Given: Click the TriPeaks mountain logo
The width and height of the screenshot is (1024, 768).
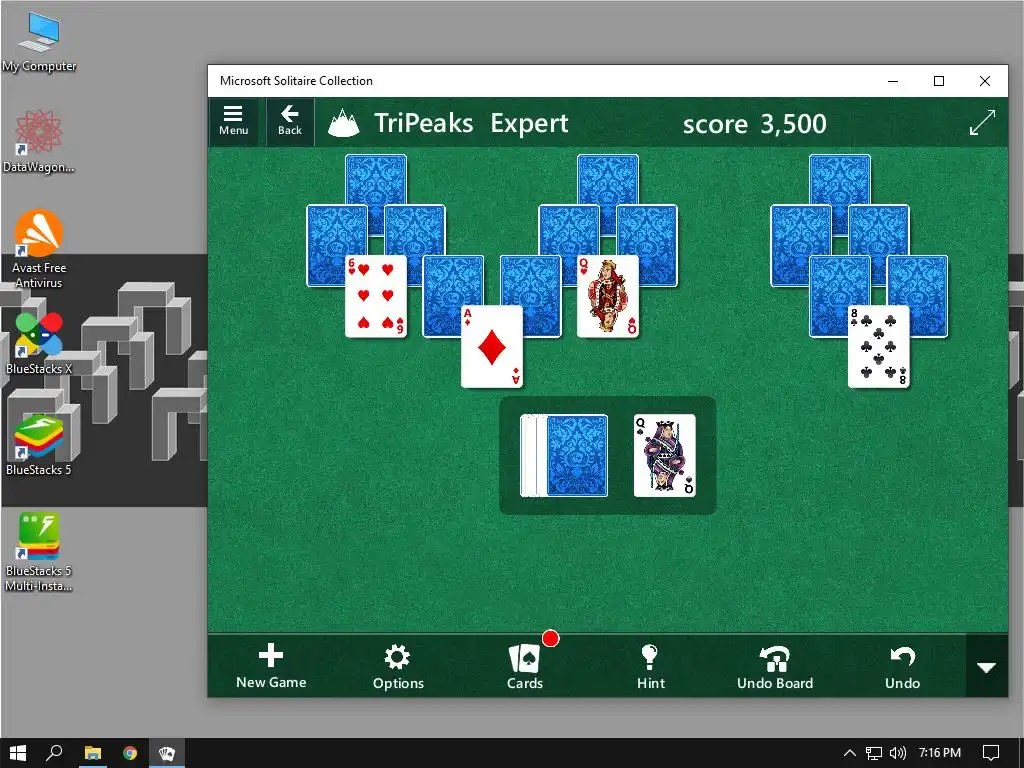Looking at the screenshot, I should (x=344, y=123).
